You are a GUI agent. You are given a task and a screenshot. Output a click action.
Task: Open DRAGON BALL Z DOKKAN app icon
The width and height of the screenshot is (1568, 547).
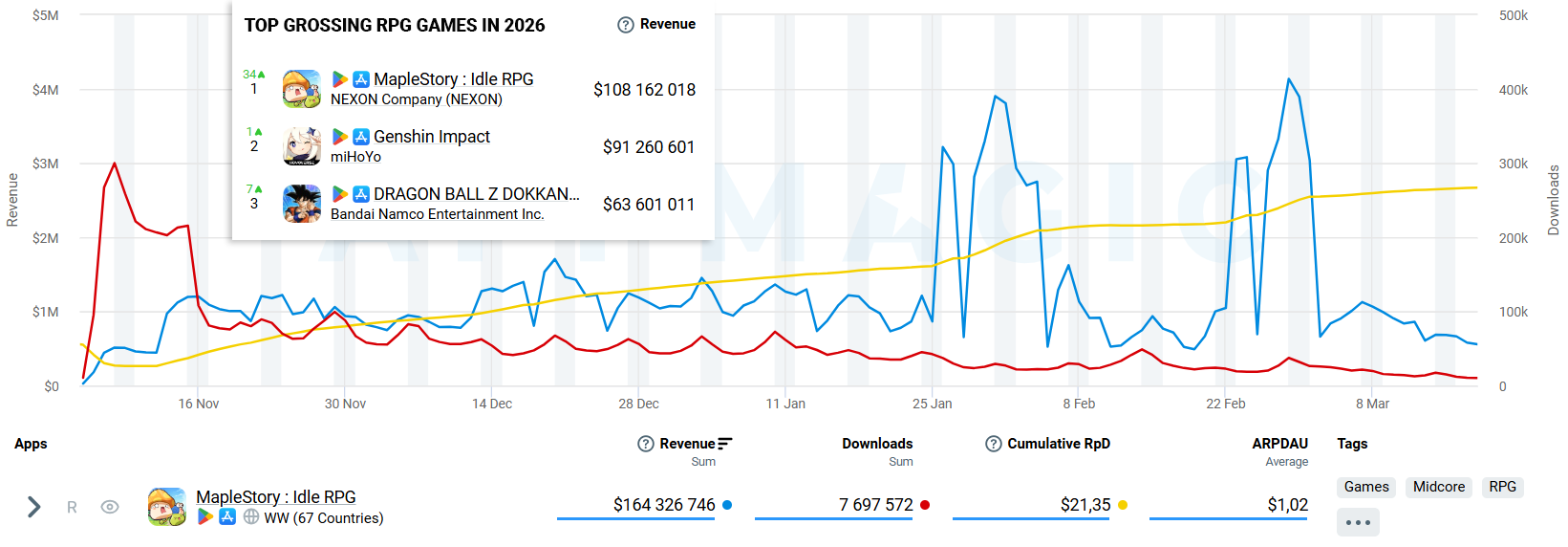pos(302,204)
